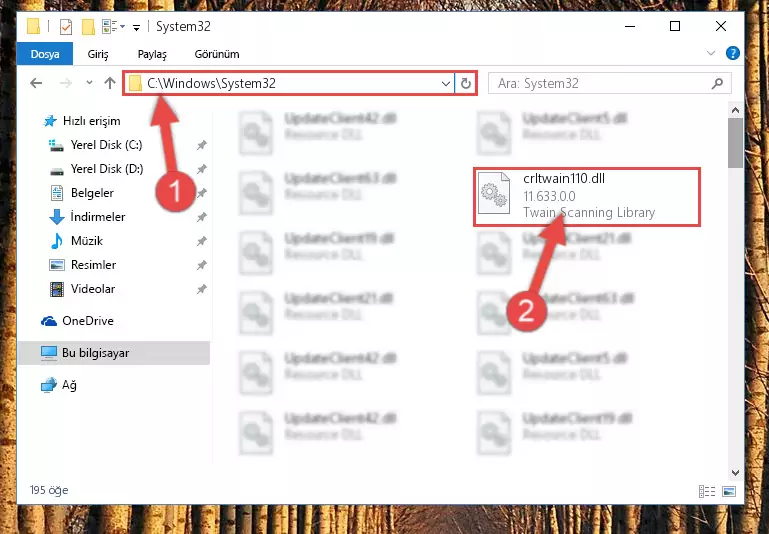Click the vertical scrollbar up arrow
This screenshot has height=534, width=769.
pyautogui.click(x=735, y=110)
